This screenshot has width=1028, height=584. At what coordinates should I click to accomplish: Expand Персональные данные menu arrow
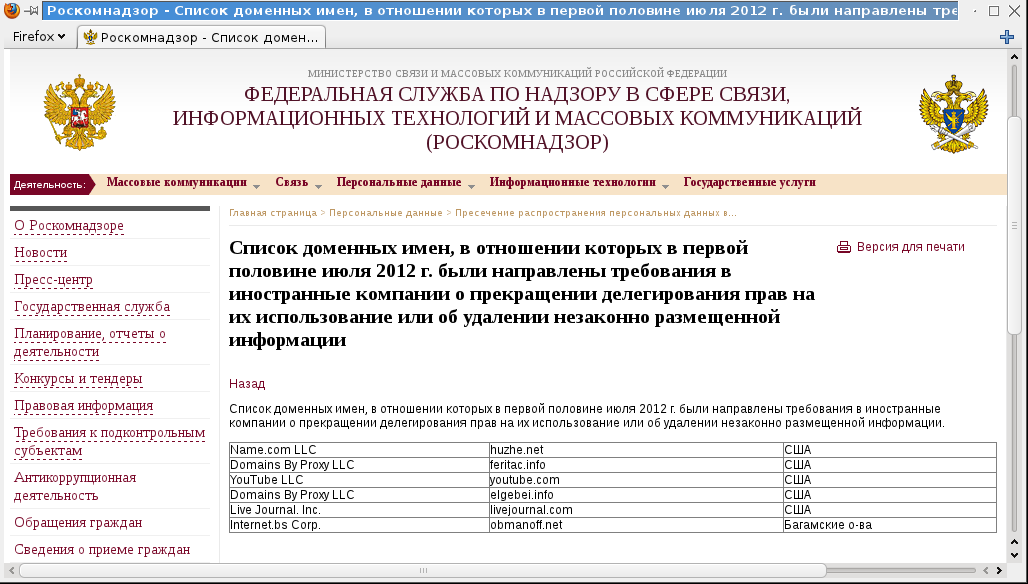point(471,187)
